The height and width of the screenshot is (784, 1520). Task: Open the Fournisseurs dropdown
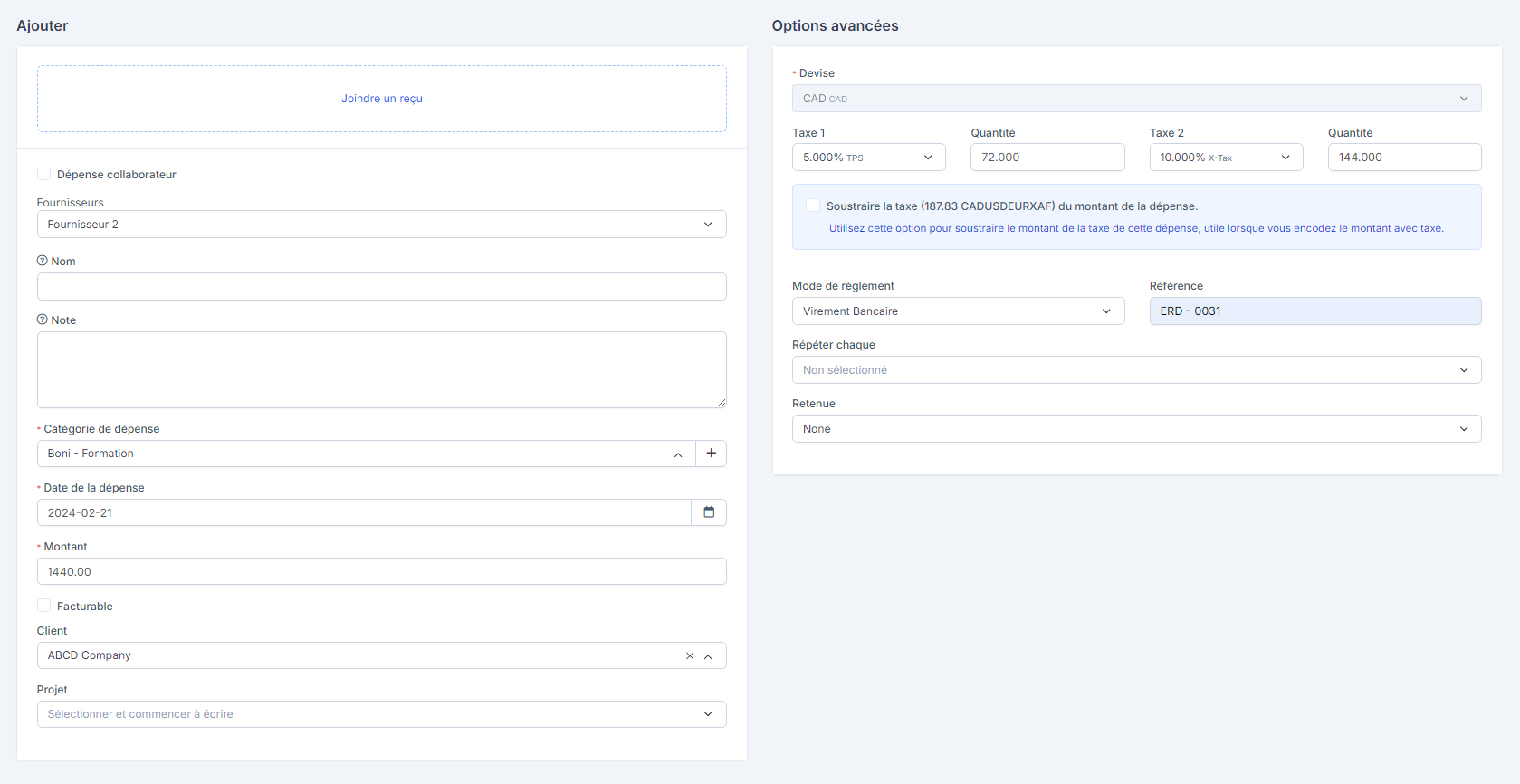click(x=381, y=225)
